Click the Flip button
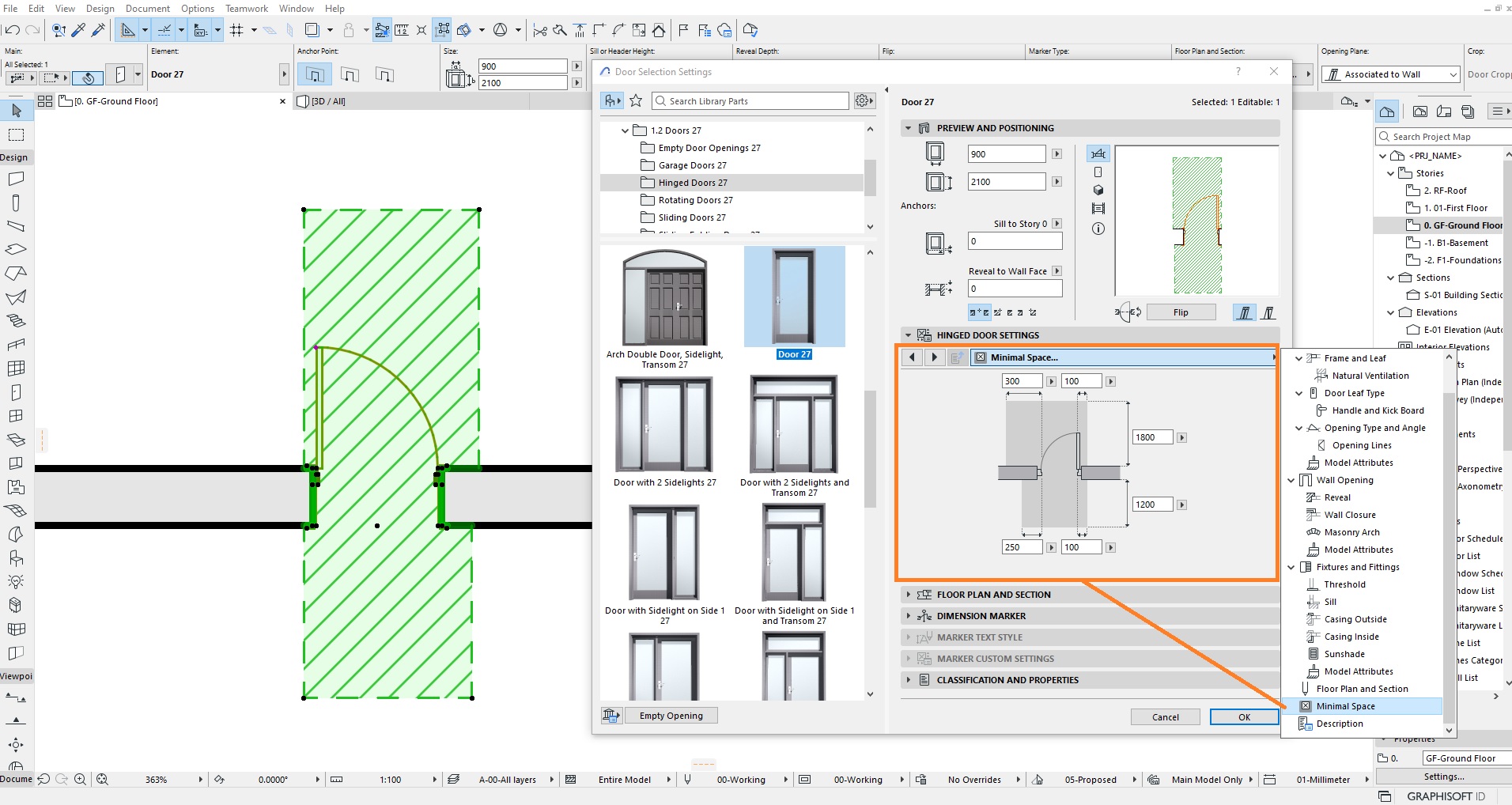 coord(1181,312)
